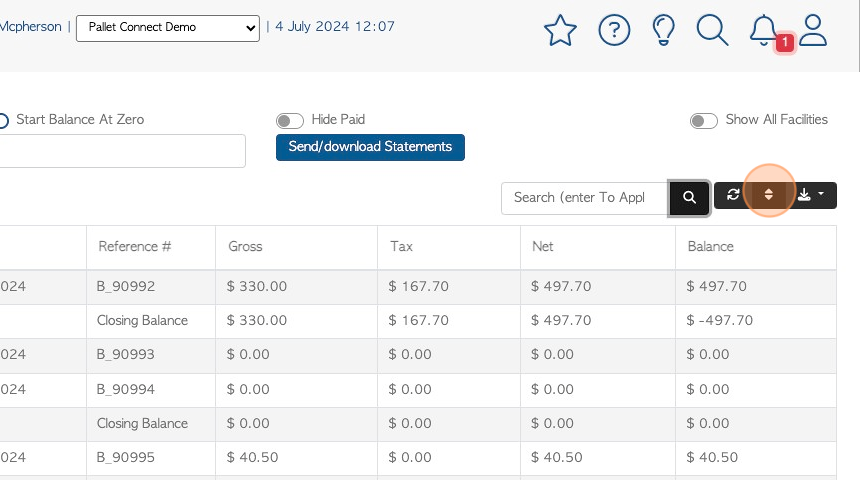This screenshot has height=480, width=860.
Task: Click the Gross column header
Action: [245, 246]
